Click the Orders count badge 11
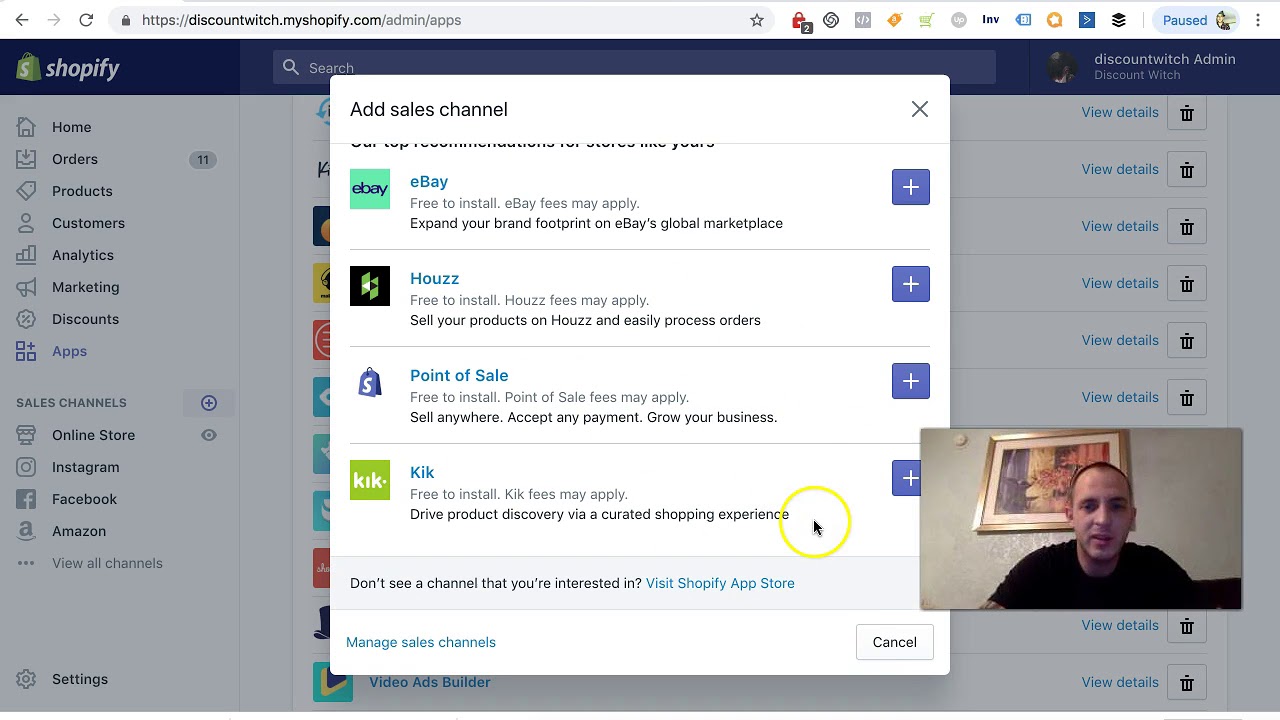1280x720 pixels. point(203,159)
